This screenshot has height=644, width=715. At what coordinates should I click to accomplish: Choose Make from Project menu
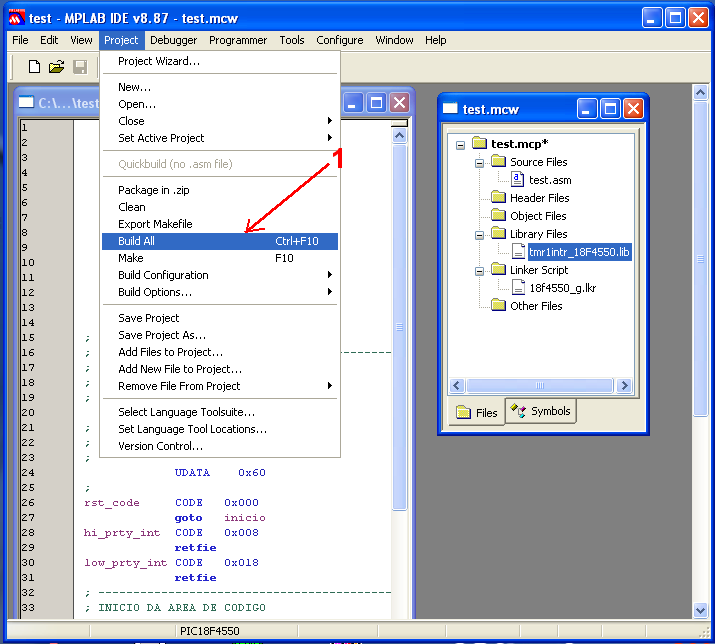220,258
